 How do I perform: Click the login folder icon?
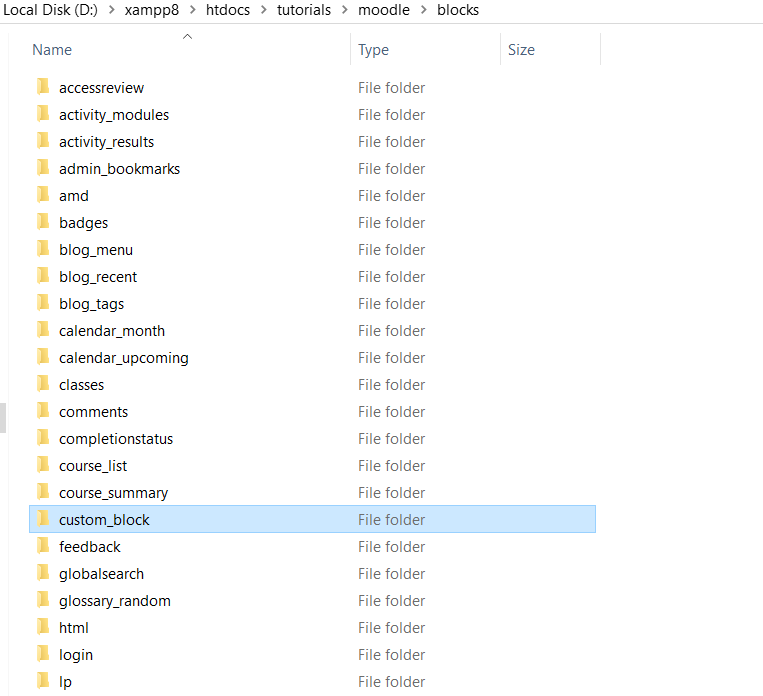(43, 654)
